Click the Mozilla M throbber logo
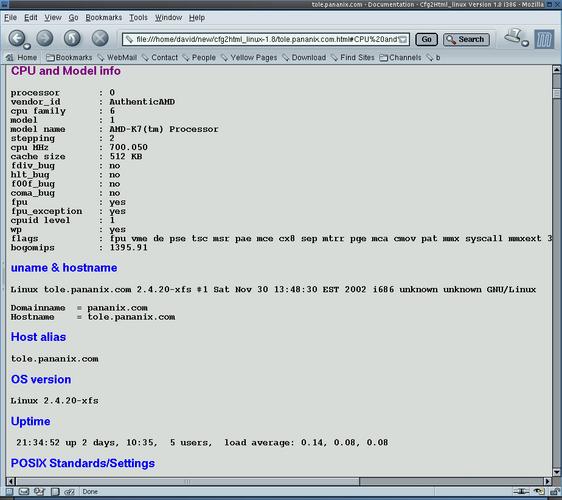Viewport: 562px width, 500px height. pyautogui.click(x=544, y=39)
